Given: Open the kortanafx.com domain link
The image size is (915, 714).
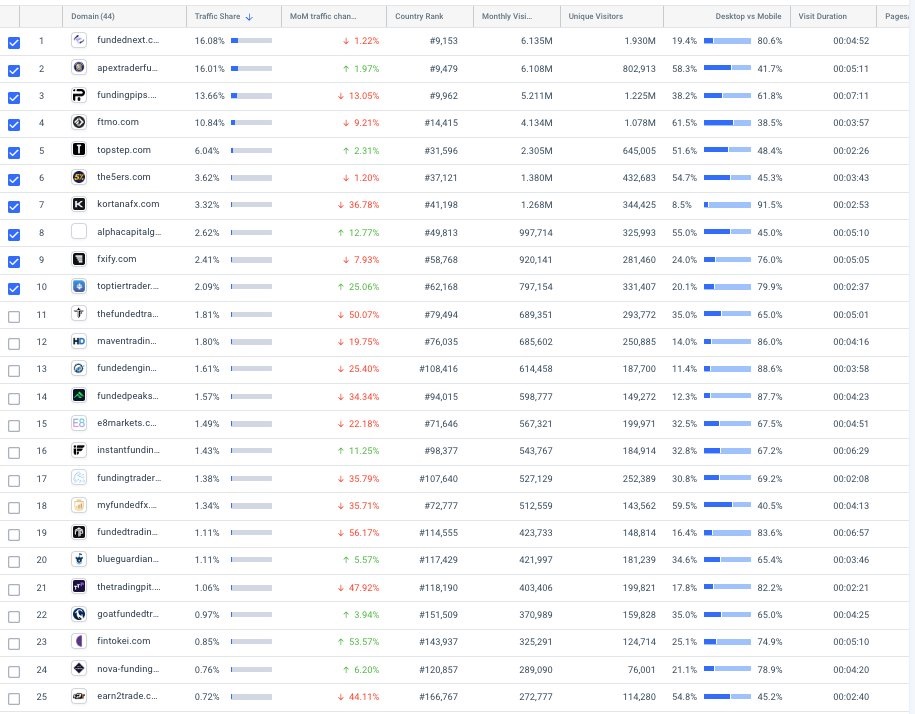Looking at the screenshot, I should pos(128,204).
